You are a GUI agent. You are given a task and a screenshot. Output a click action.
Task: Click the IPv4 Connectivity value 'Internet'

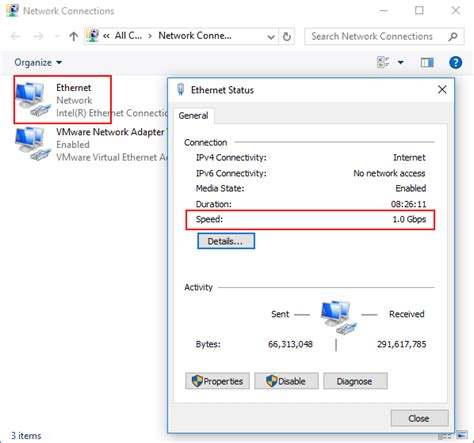click(409, 157)
